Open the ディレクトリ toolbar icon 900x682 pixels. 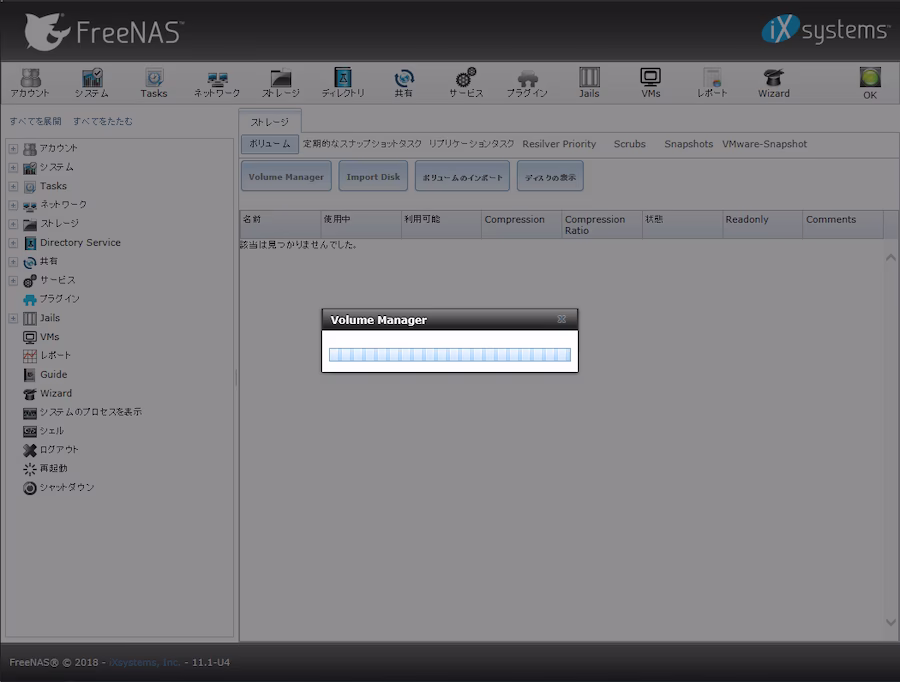coord(343,83)
